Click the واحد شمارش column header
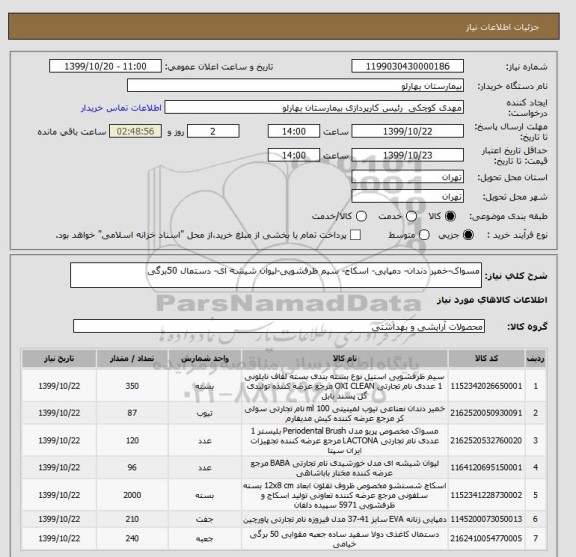 [205, 359]
